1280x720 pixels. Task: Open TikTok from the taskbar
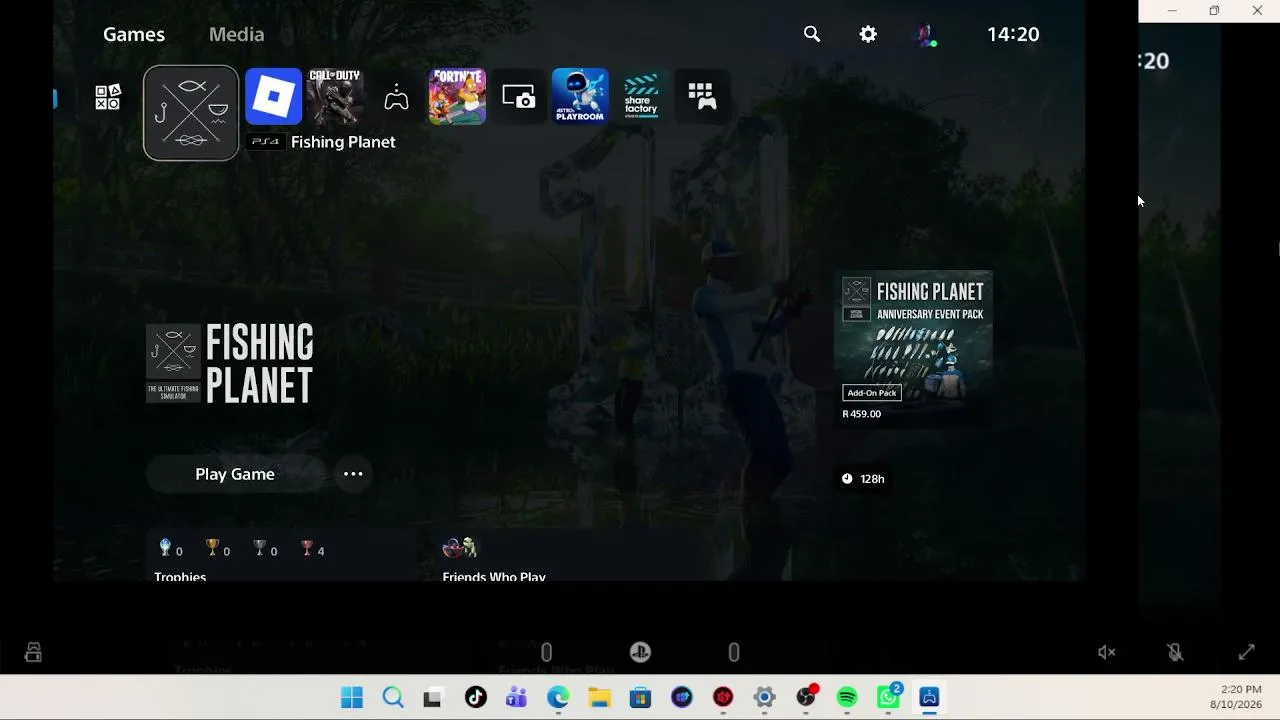tap(475, 697)
